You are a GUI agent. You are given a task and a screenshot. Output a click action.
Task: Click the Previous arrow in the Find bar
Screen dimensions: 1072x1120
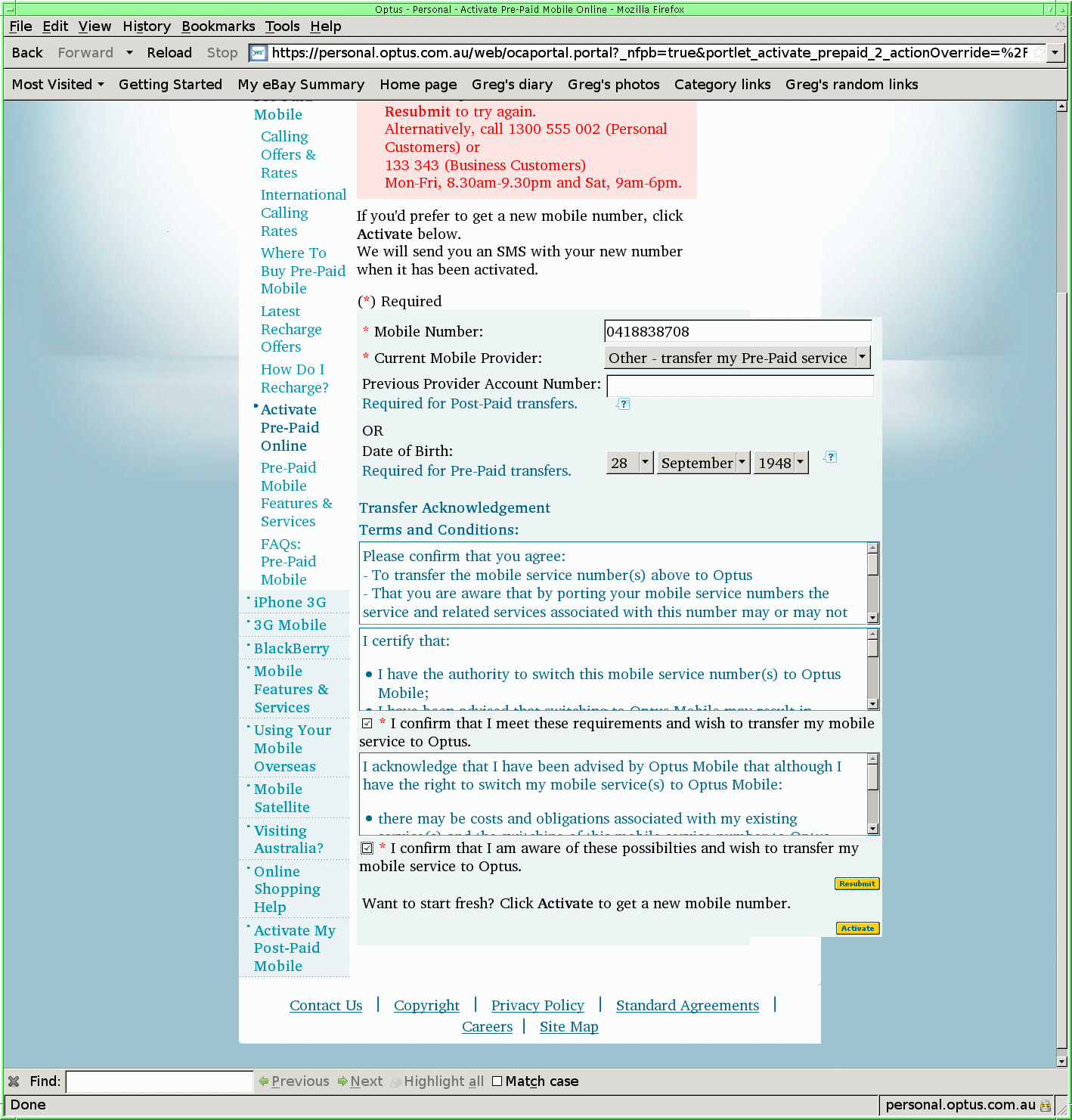[x=264, y=1081]
